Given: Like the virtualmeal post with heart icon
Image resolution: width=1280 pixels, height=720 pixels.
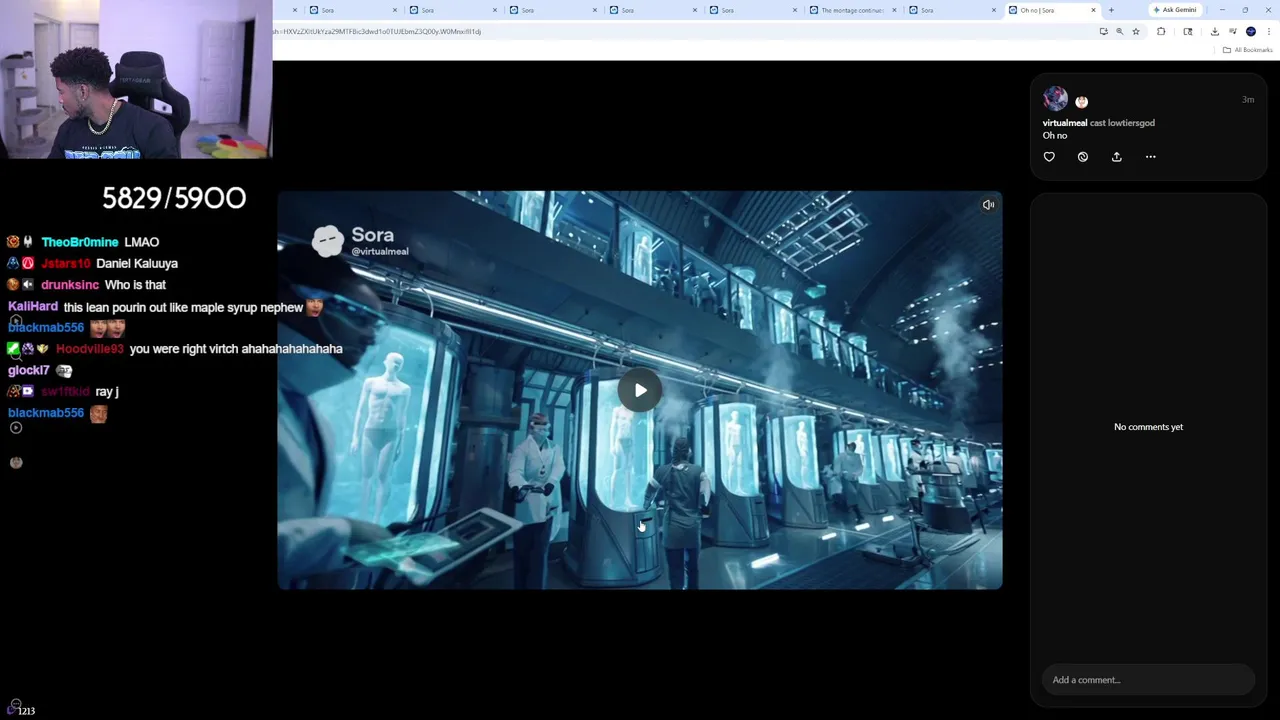Looking at the screenshot, I should coord(1049,157).
